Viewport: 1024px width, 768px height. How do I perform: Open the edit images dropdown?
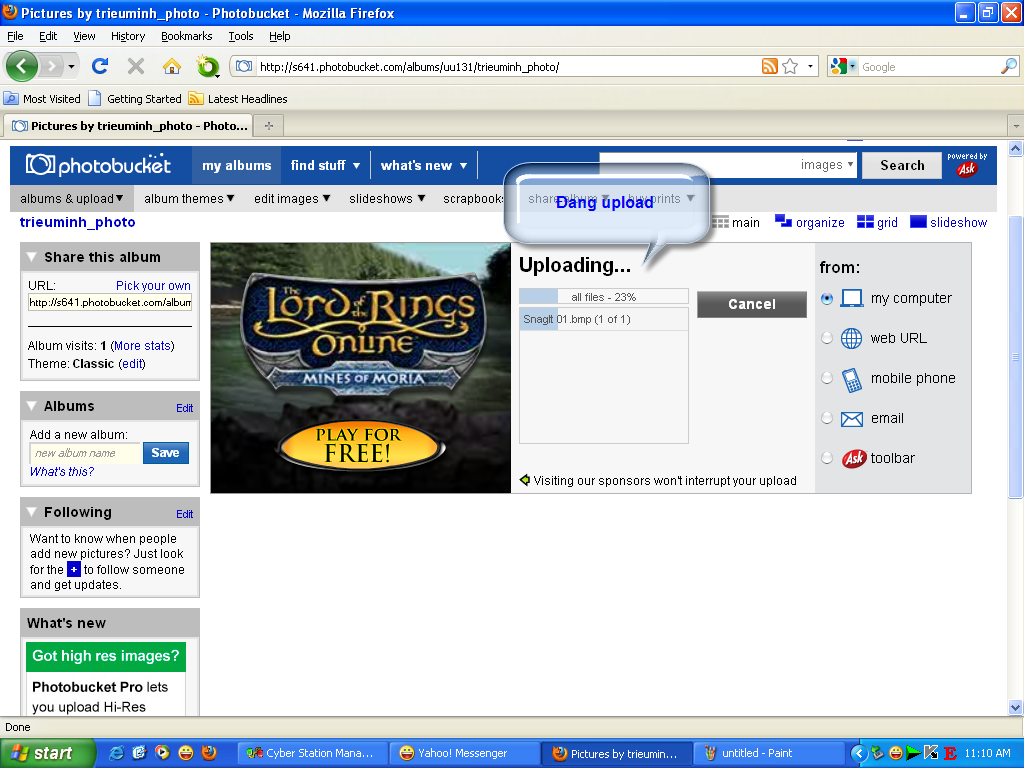(292, 199)
